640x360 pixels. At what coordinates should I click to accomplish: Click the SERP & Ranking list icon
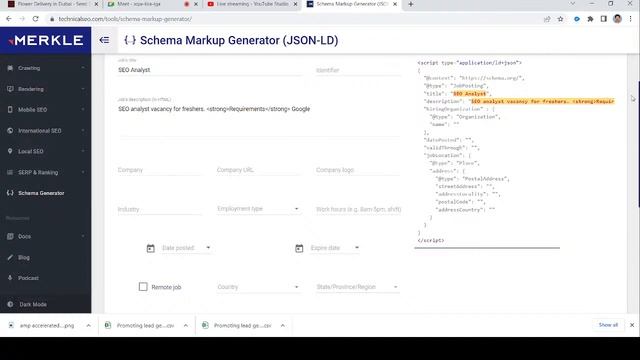(x=10, y=172)
